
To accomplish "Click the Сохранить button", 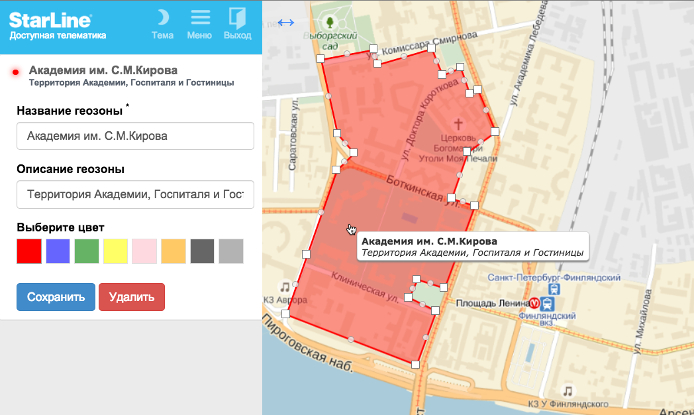I will [x=56, y=297].
